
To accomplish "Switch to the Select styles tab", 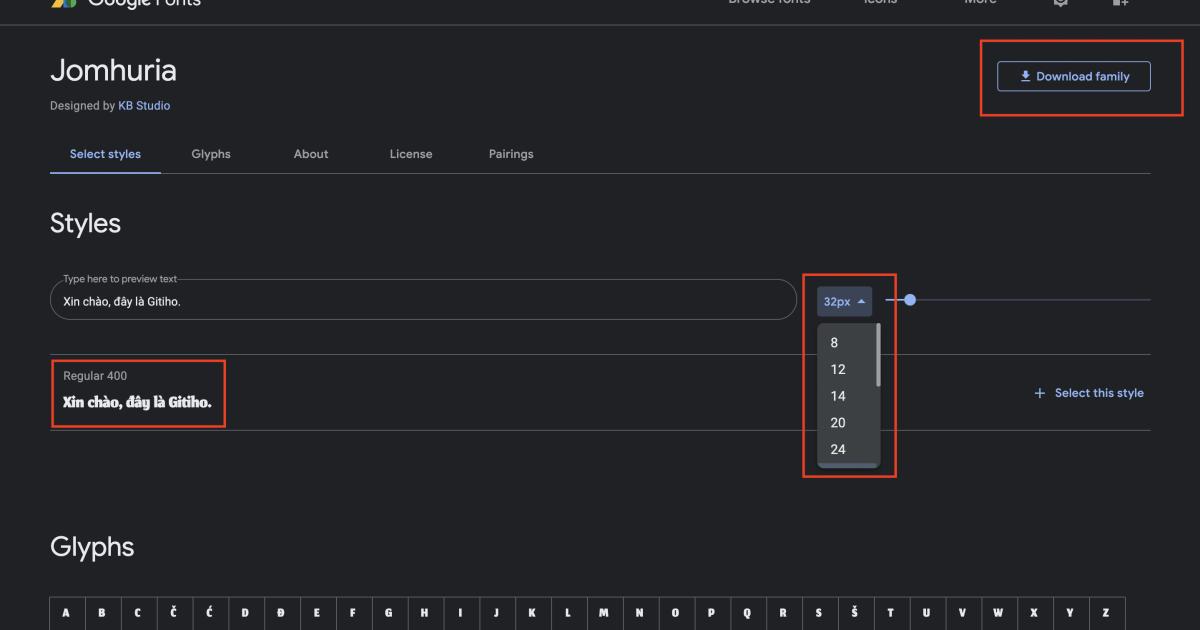I will click(x=105, y=154).
